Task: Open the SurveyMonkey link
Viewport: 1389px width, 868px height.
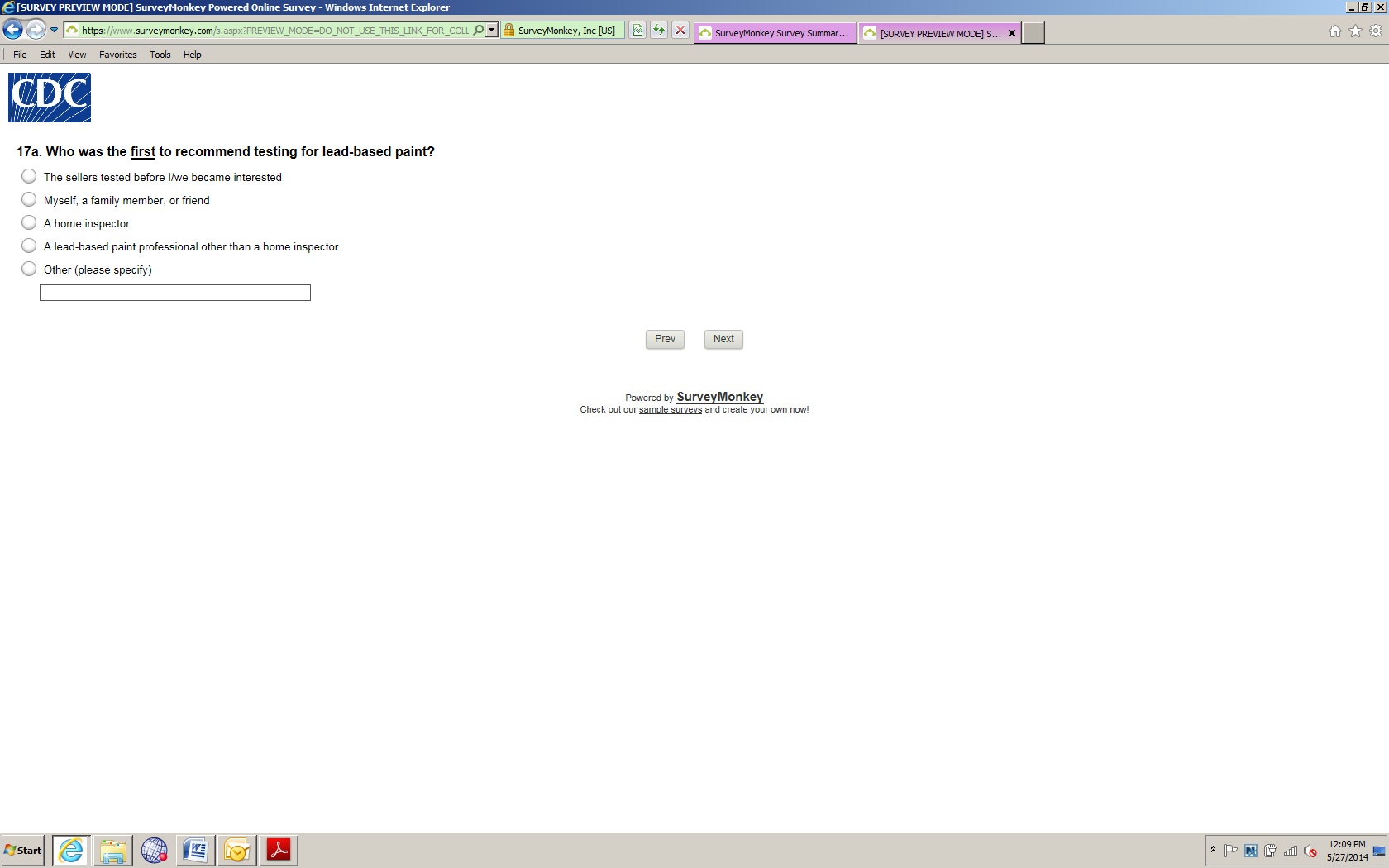Action: point(720,397)
